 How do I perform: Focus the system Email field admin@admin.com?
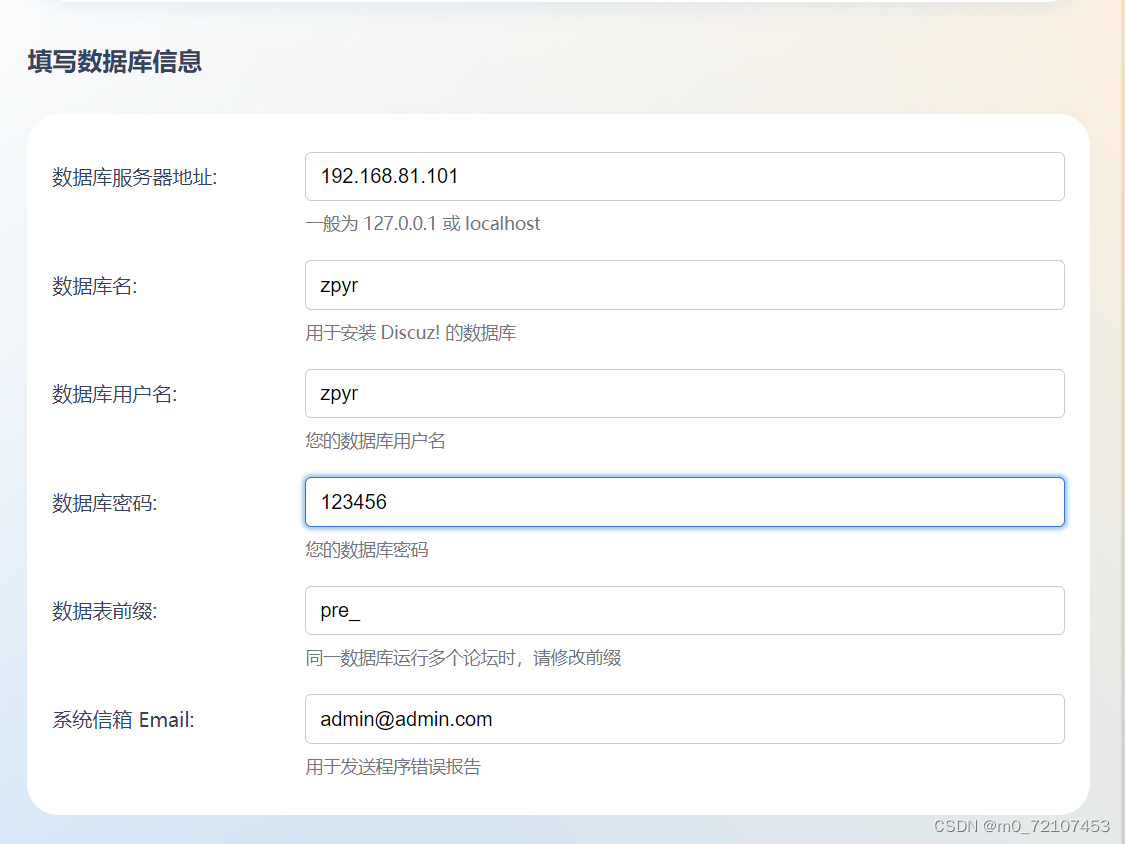(x=684, y=719)
